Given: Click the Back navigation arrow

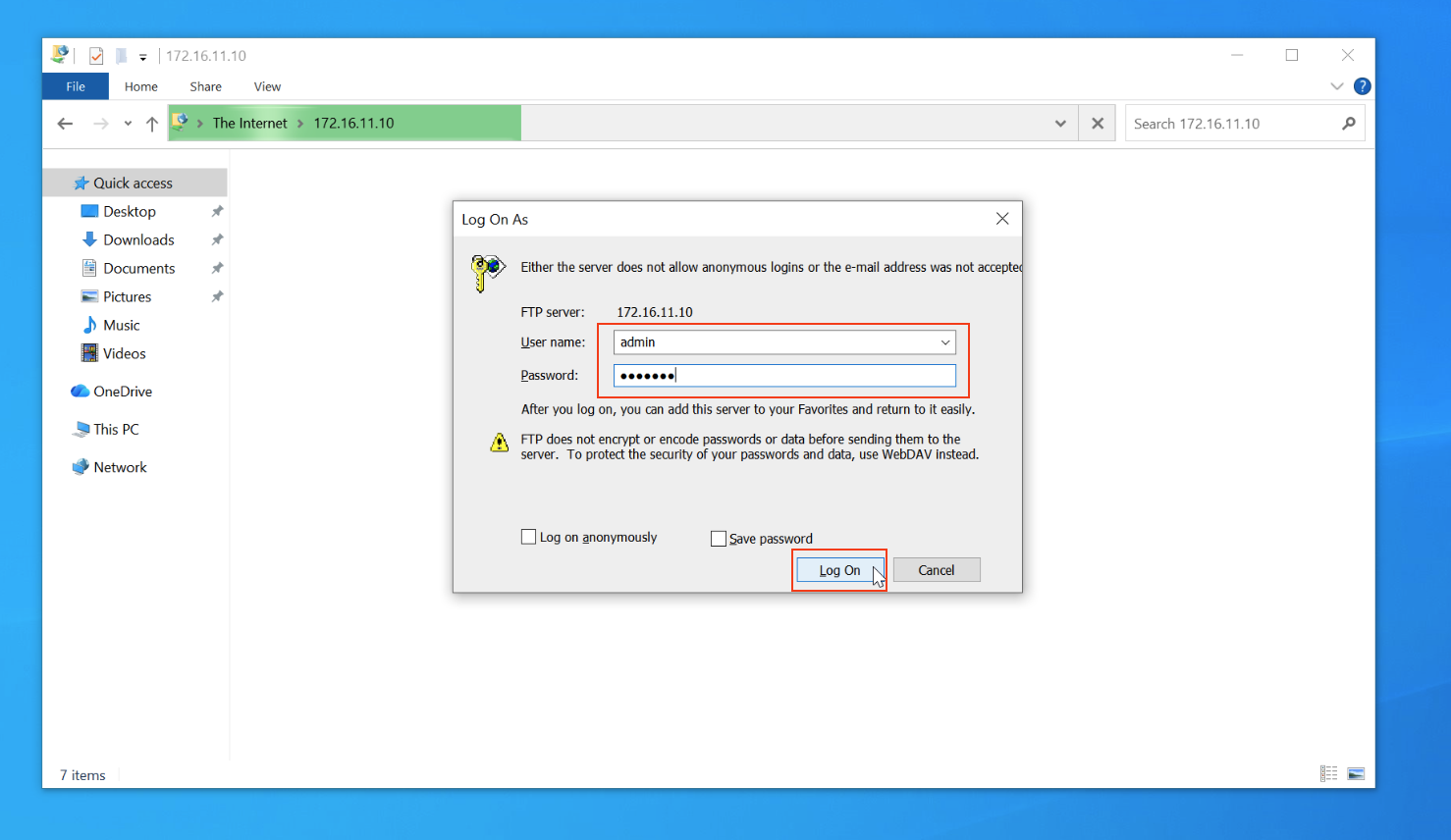Looking at the screenshot, I should click(x=65, y=124).
